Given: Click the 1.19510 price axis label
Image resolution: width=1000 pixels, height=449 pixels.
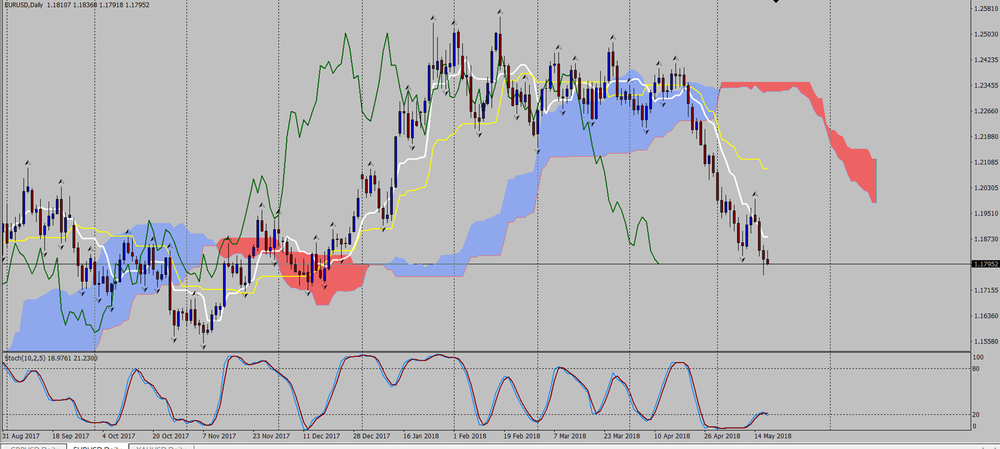Looking at the screenshot, I should 984,213.
